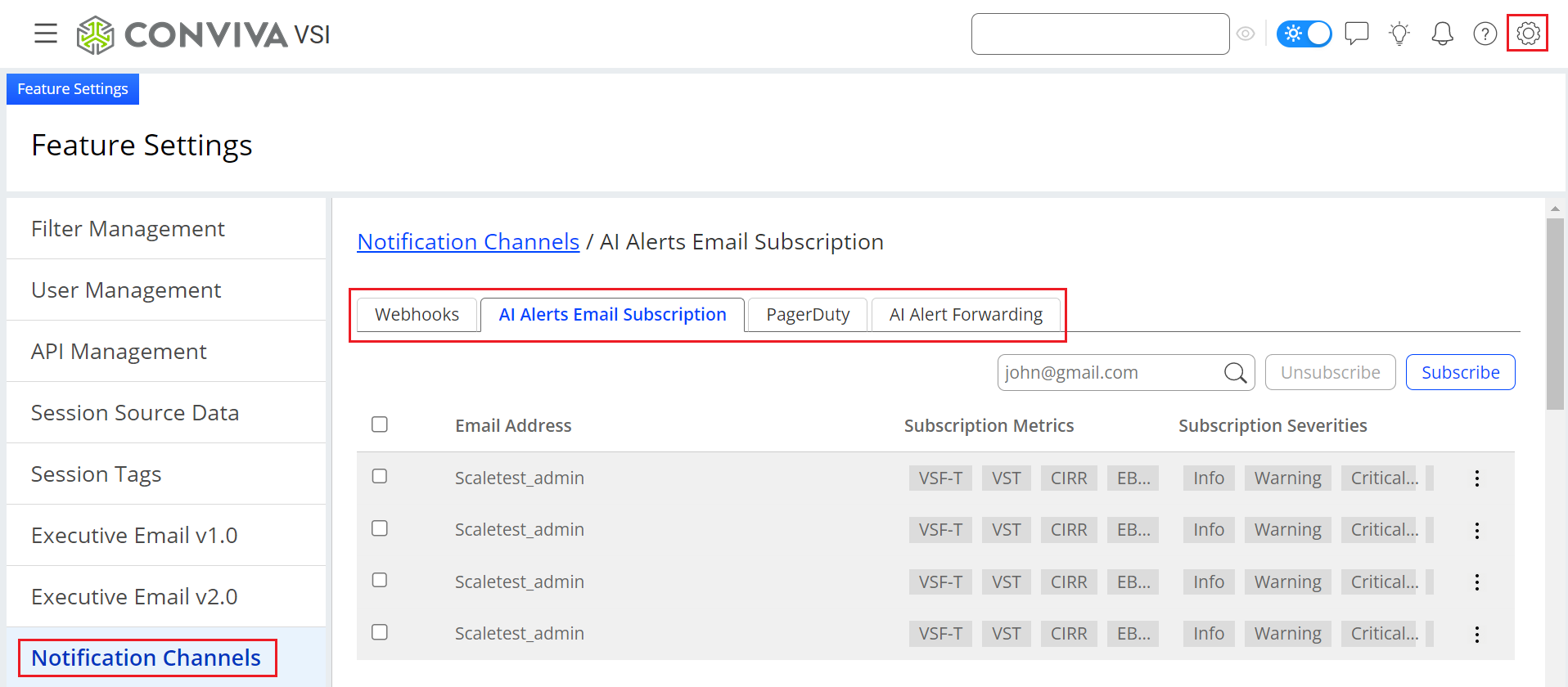
Task: Follow the Notification Channels breadcrumb link
Action: point(468,242)
